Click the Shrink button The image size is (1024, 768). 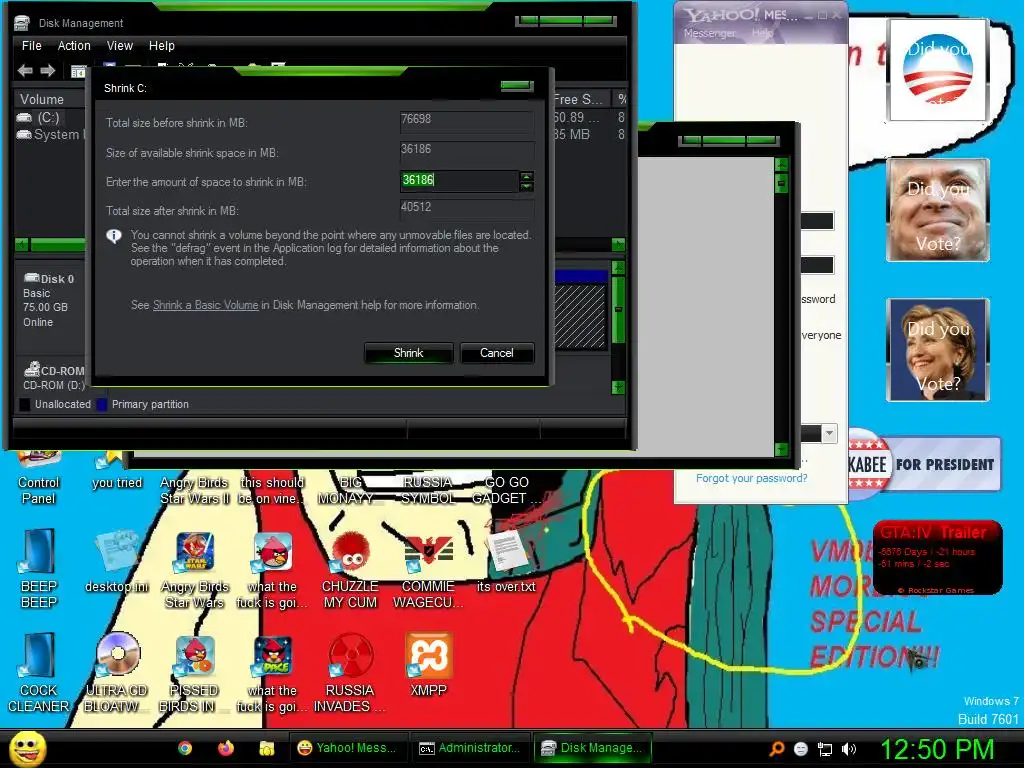pyautogui.click(x=408, y=353)
